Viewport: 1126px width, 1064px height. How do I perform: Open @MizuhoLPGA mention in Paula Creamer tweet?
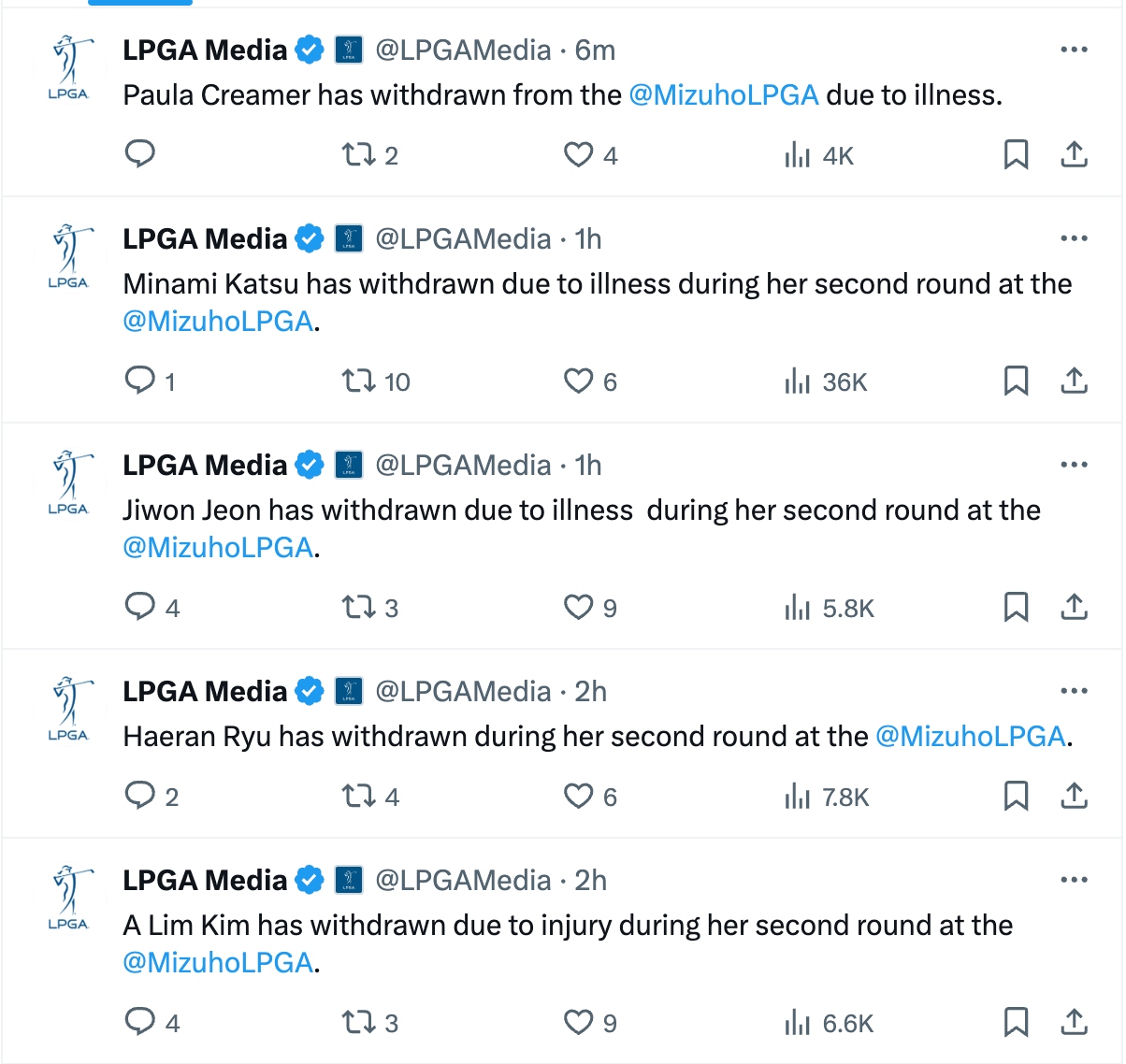point(724,95)
